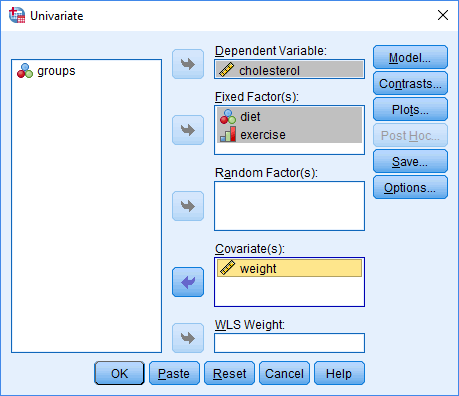Click OK to run the analysis
Viewport: 459px width, 396px height.
(119, 373)
